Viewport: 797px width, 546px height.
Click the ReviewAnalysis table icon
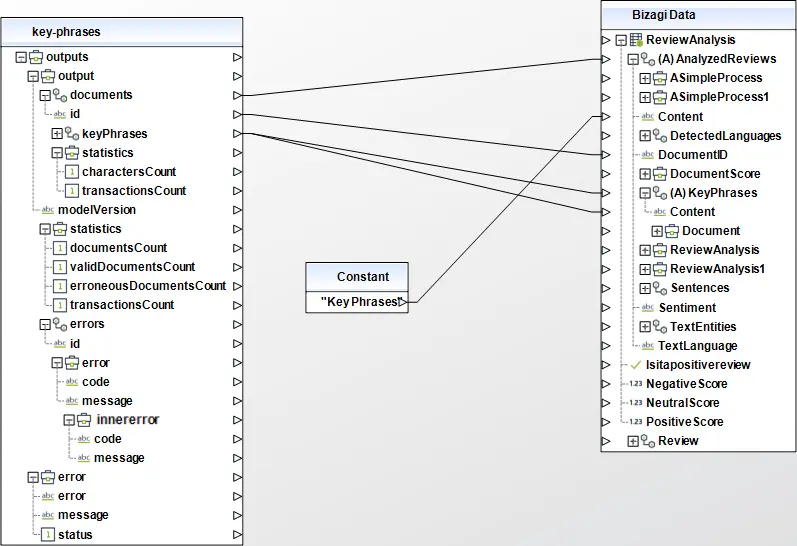pos(636,40)
